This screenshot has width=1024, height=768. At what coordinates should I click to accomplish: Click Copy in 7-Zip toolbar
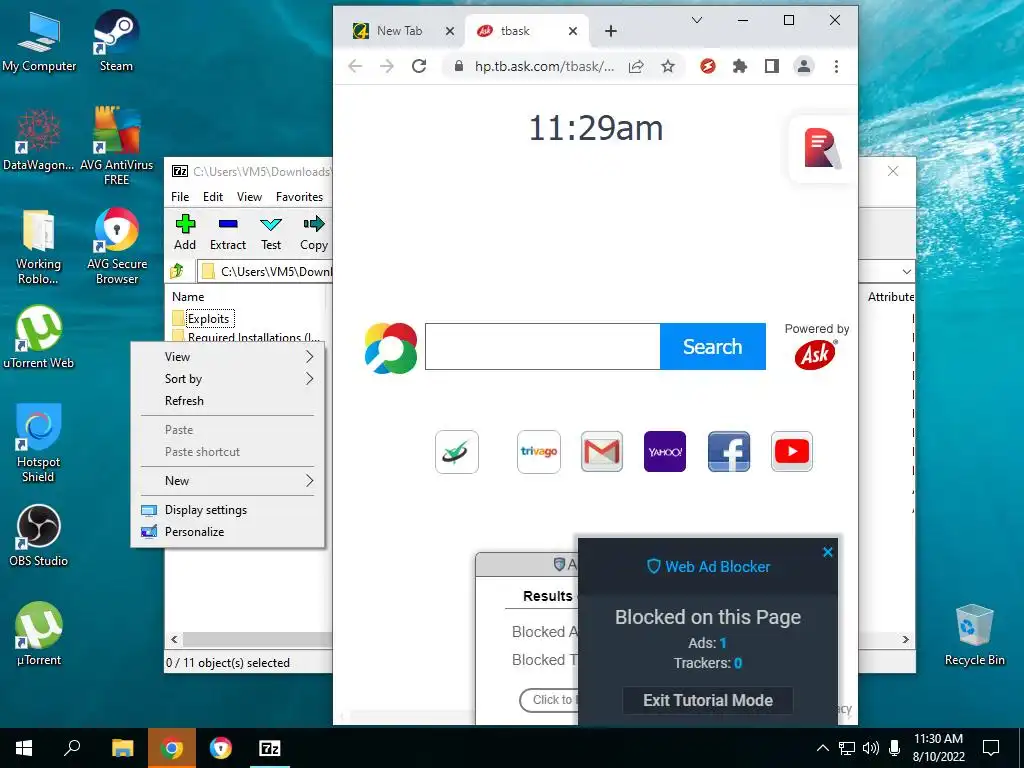coord(314,232)
